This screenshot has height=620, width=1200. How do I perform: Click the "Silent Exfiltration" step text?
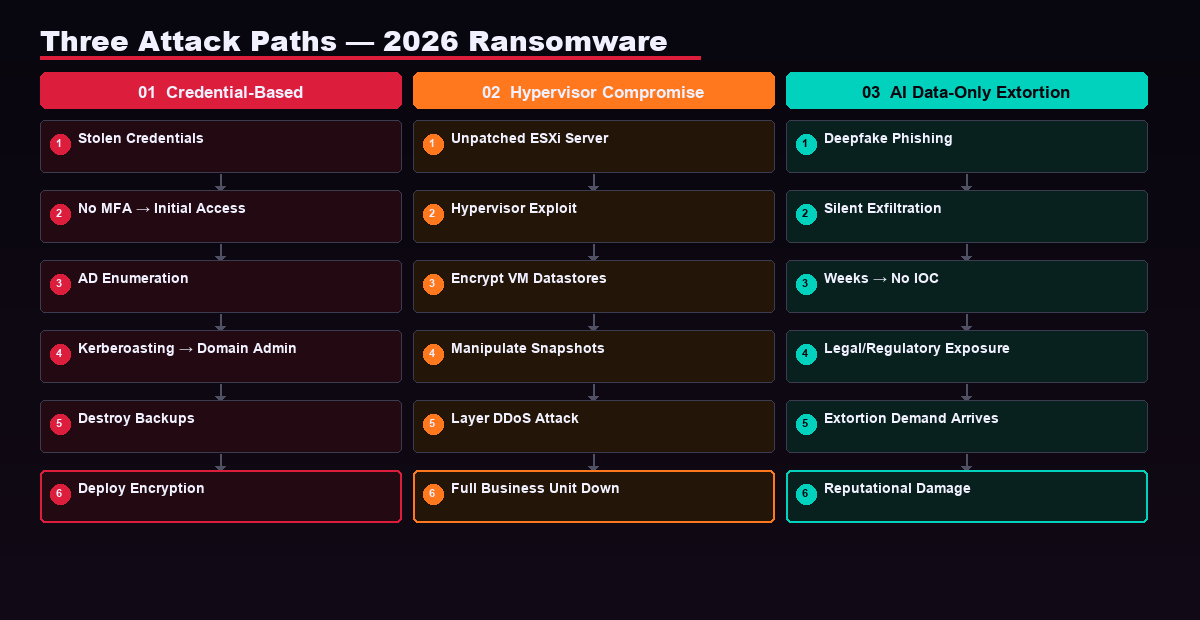(x=883, y=208)
